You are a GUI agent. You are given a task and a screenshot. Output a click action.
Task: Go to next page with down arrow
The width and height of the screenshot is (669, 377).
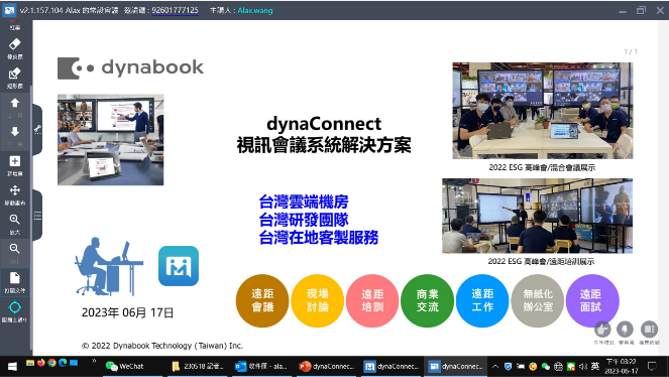[x=15, y=136]
